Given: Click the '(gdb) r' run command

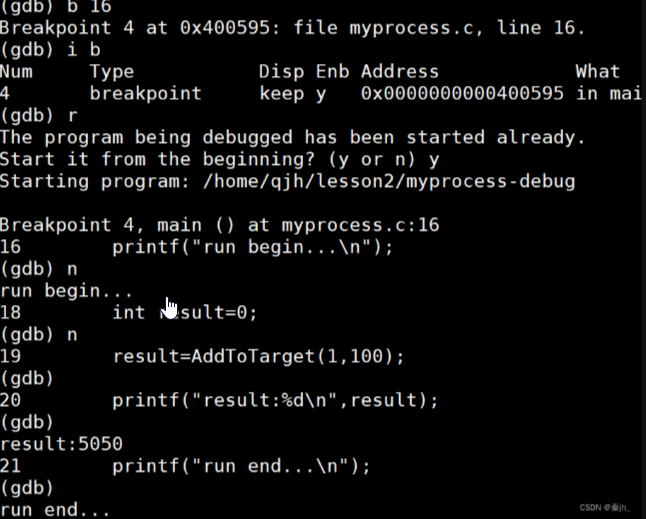Looking at the screenshot, I should tap(39, 115).
